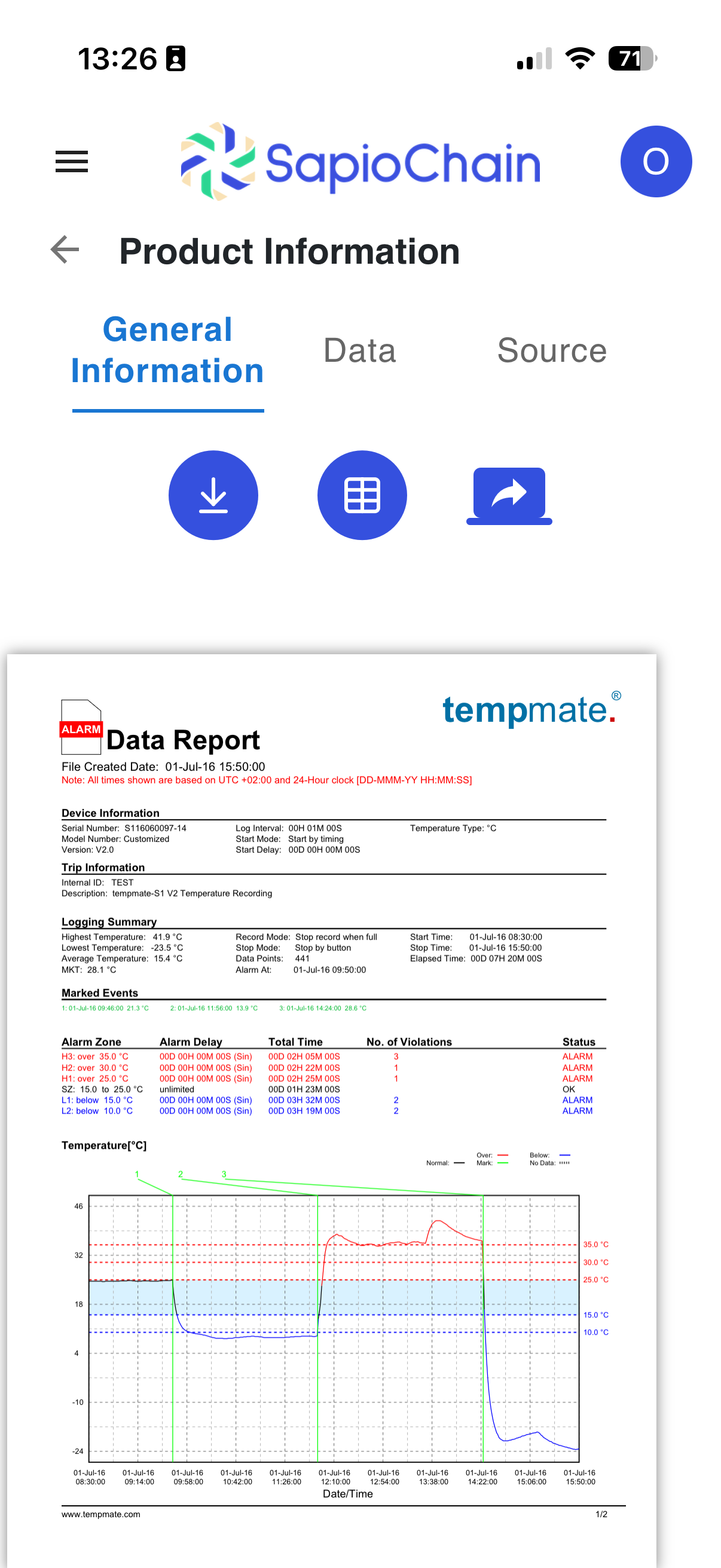The width and height of the screenshot is (721, 1568).
Task: Tap the Product Information page title
Action: (x=289, y=251)
